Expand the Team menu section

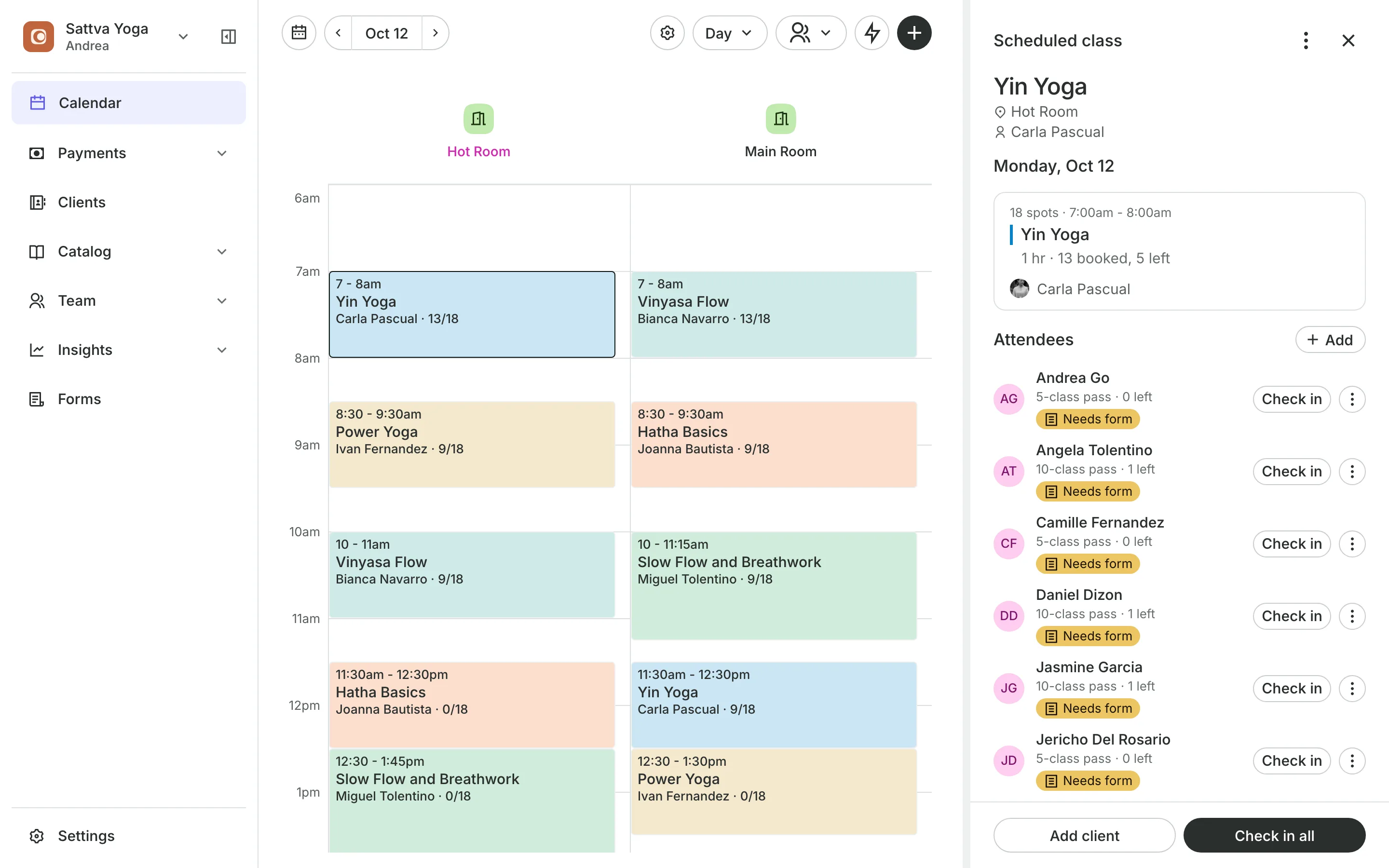coord(221,301)
